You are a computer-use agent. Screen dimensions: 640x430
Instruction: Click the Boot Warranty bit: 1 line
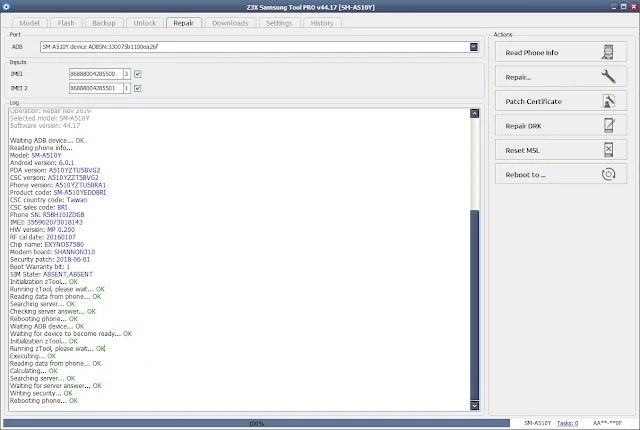coord(40,267)
